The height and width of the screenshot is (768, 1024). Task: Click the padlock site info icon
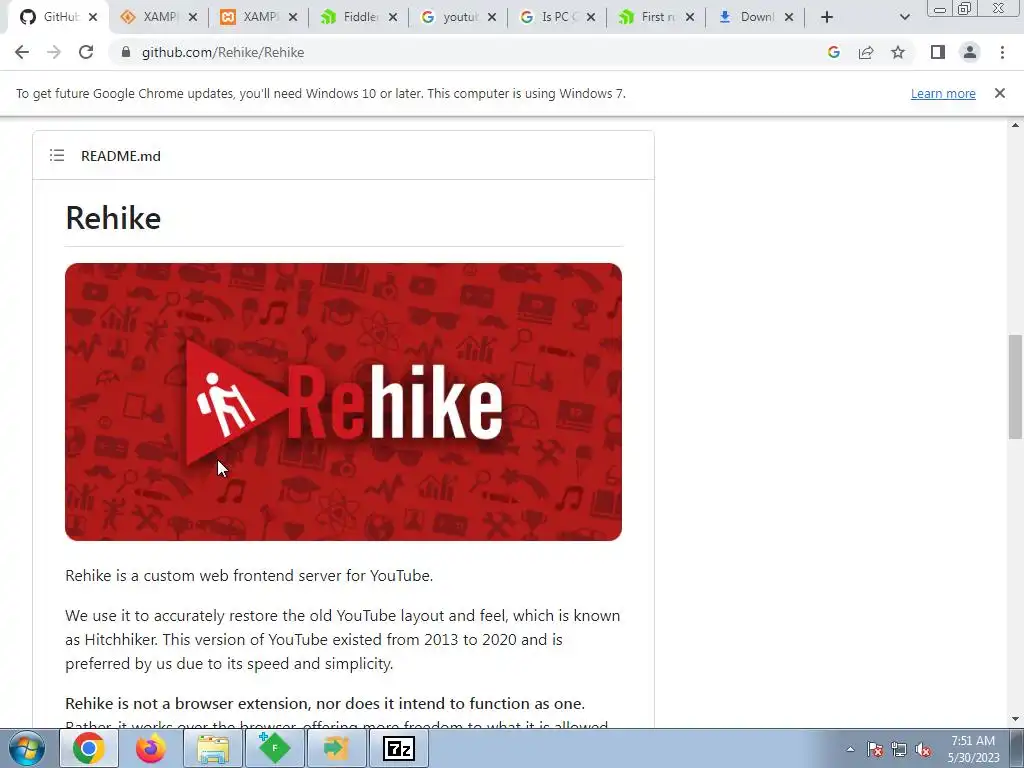[x=126, y=52]
